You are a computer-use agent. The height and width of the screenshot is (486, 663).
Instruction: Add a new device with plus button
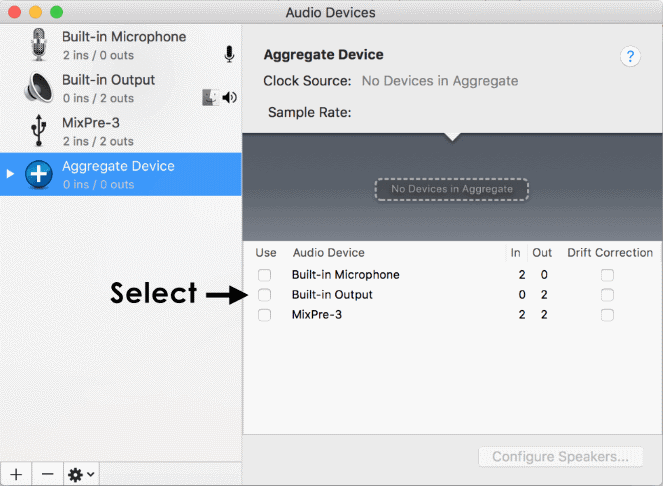[x=15, y=474]
